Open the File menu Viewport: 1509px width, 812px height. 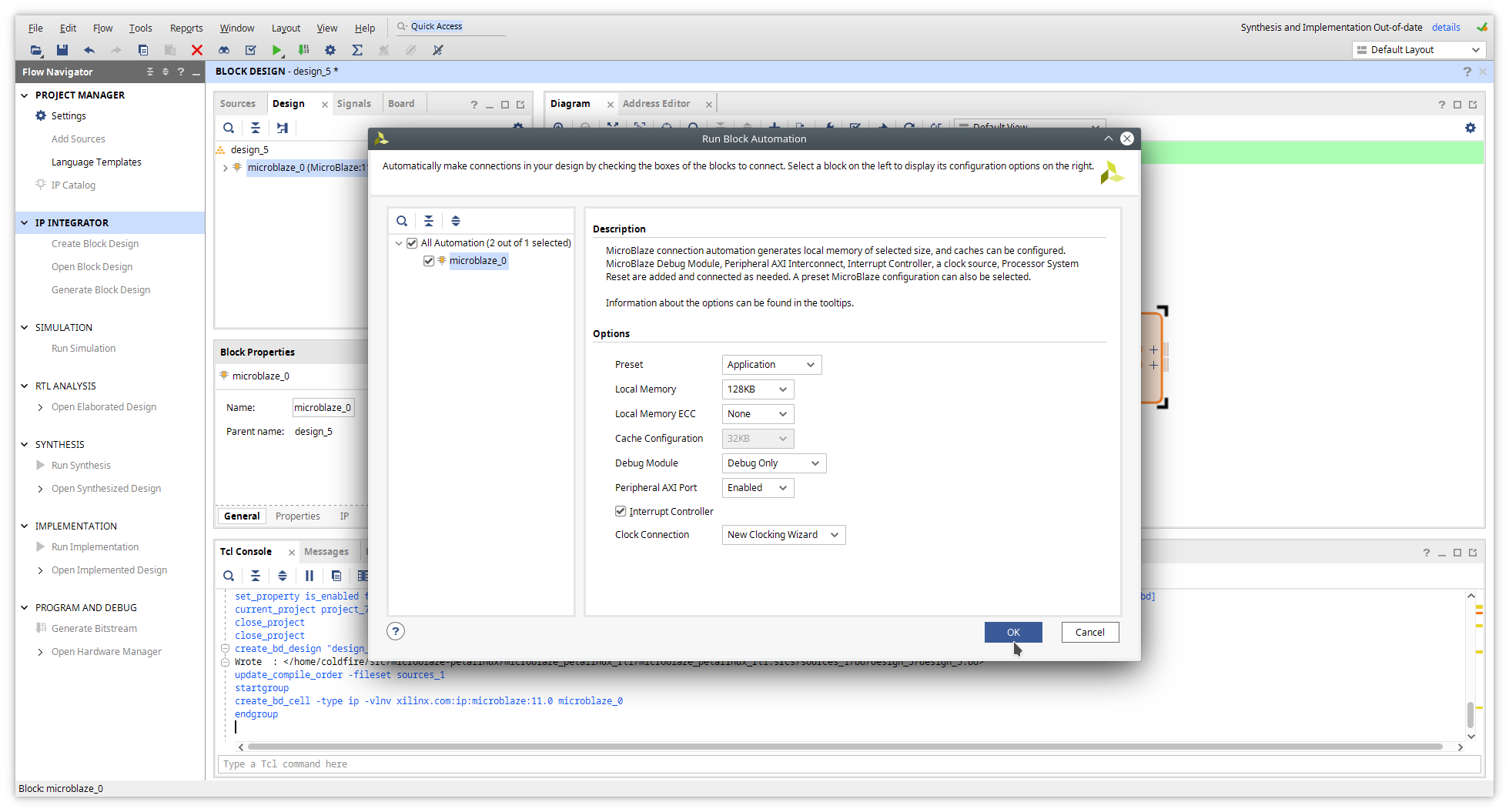tap(35, 28)
